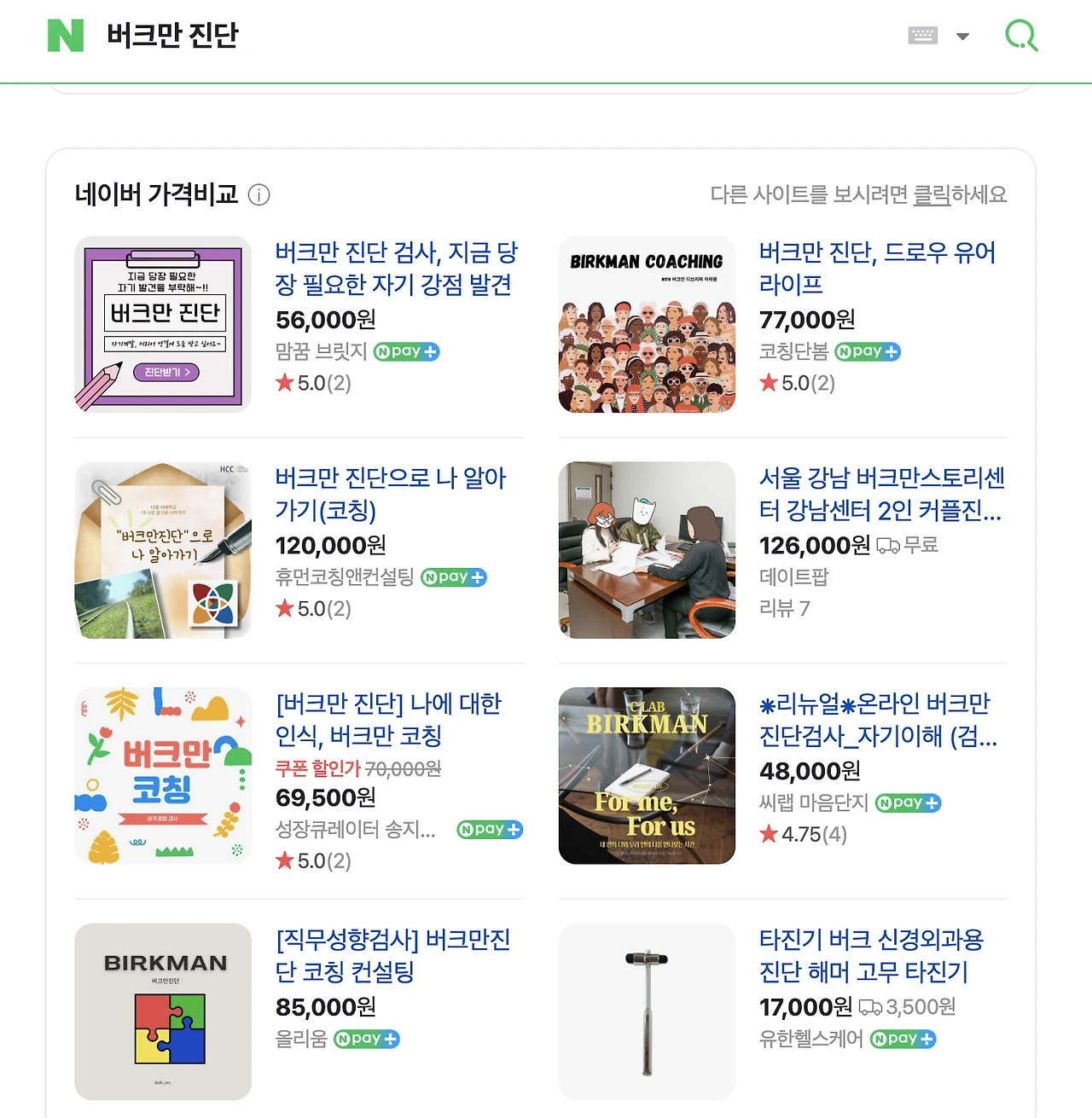Click the info icon next to 네이버 가격비교
1092x1118 pixels.
(258, 195)
